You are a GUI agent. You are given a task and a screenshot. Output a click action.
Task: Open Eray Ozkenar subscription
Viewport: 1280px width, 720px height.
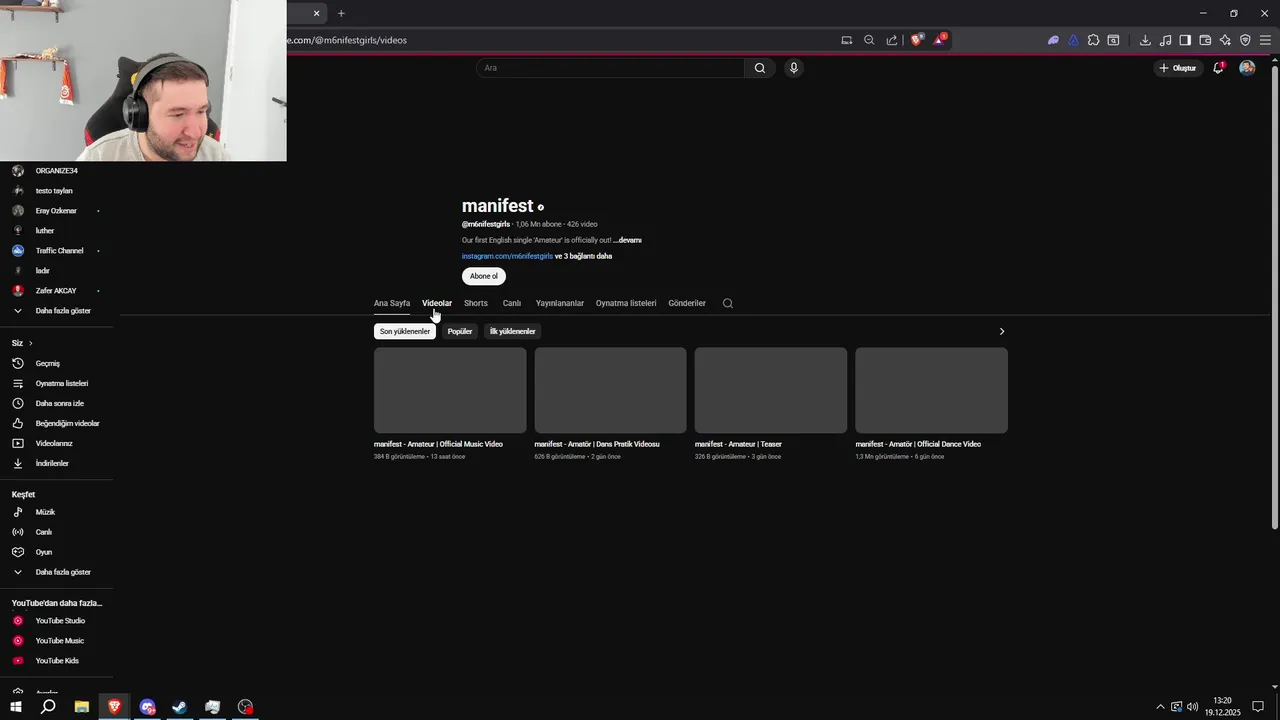click(57, 211)
